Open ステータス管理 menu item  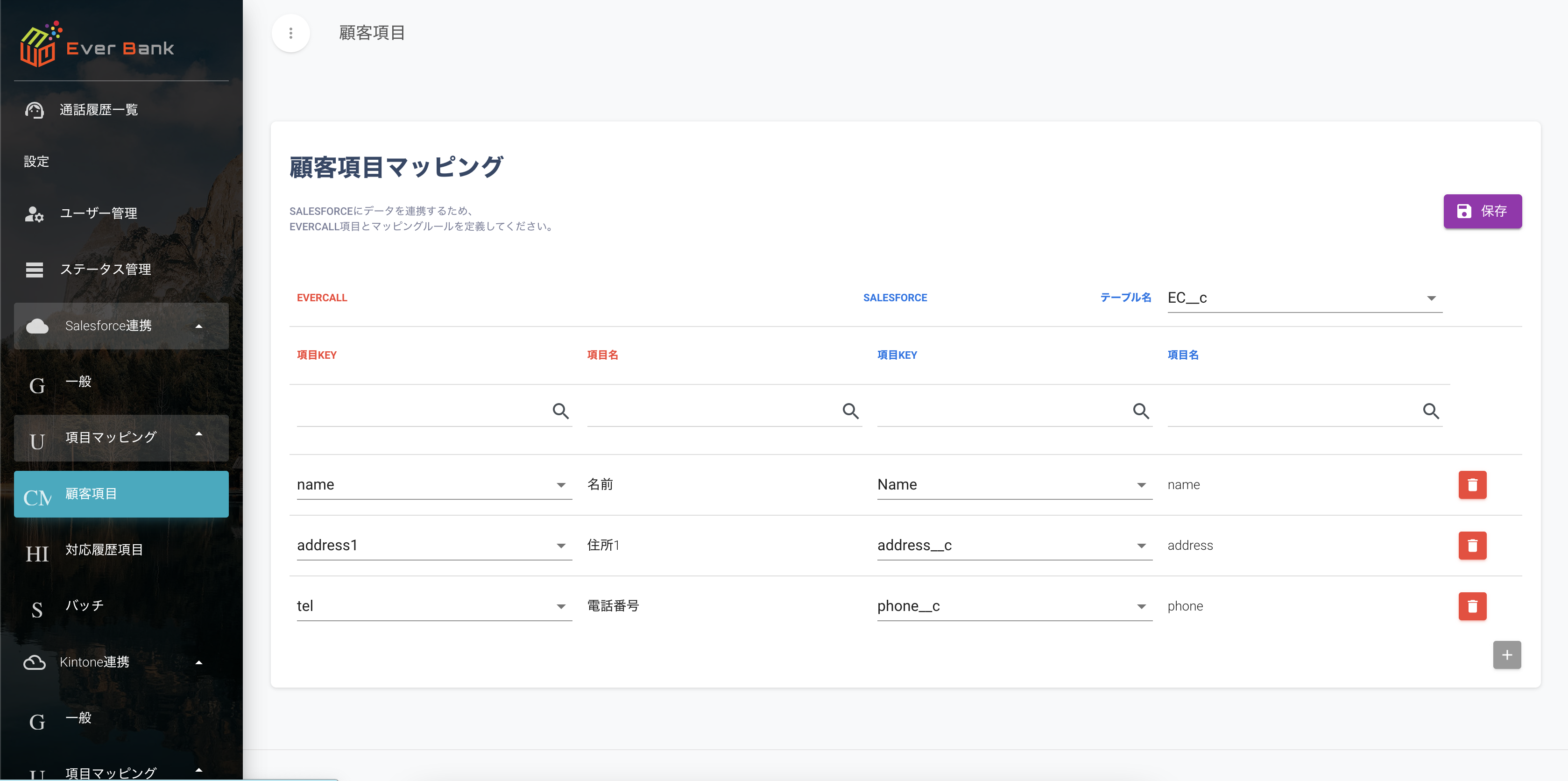click(121, 270)
